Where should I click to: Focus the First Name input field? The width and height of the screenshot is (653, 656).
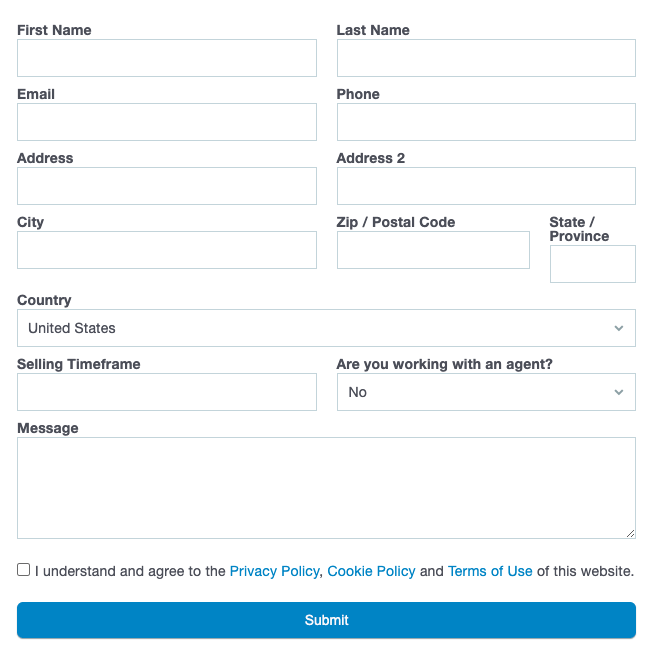click(x=167, y=58)
